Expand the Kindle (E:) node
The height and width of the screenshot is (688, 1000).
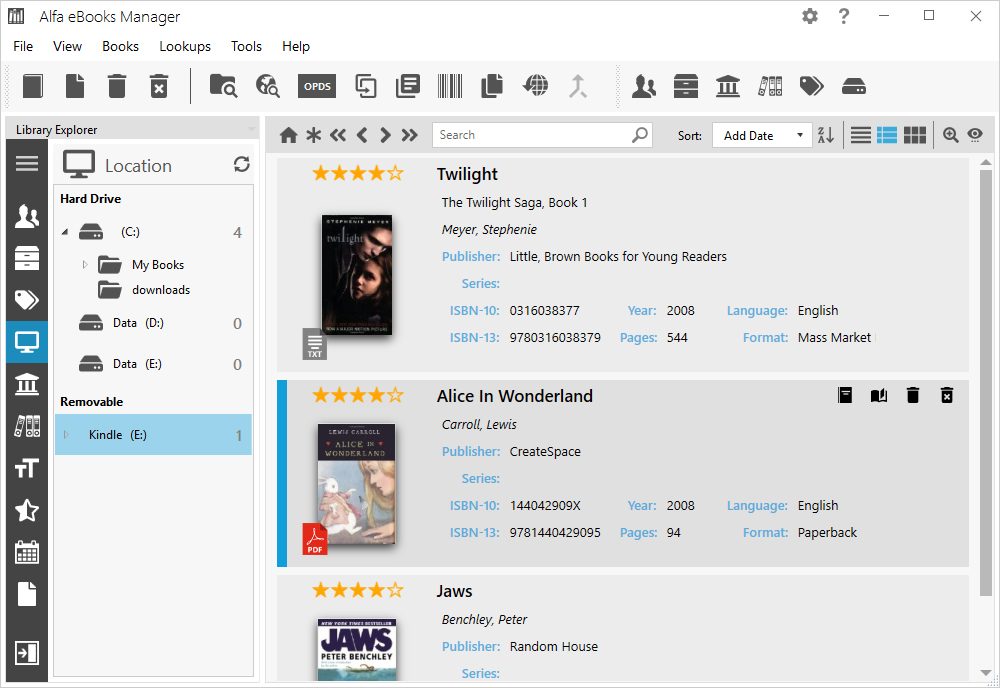point(66,435)
